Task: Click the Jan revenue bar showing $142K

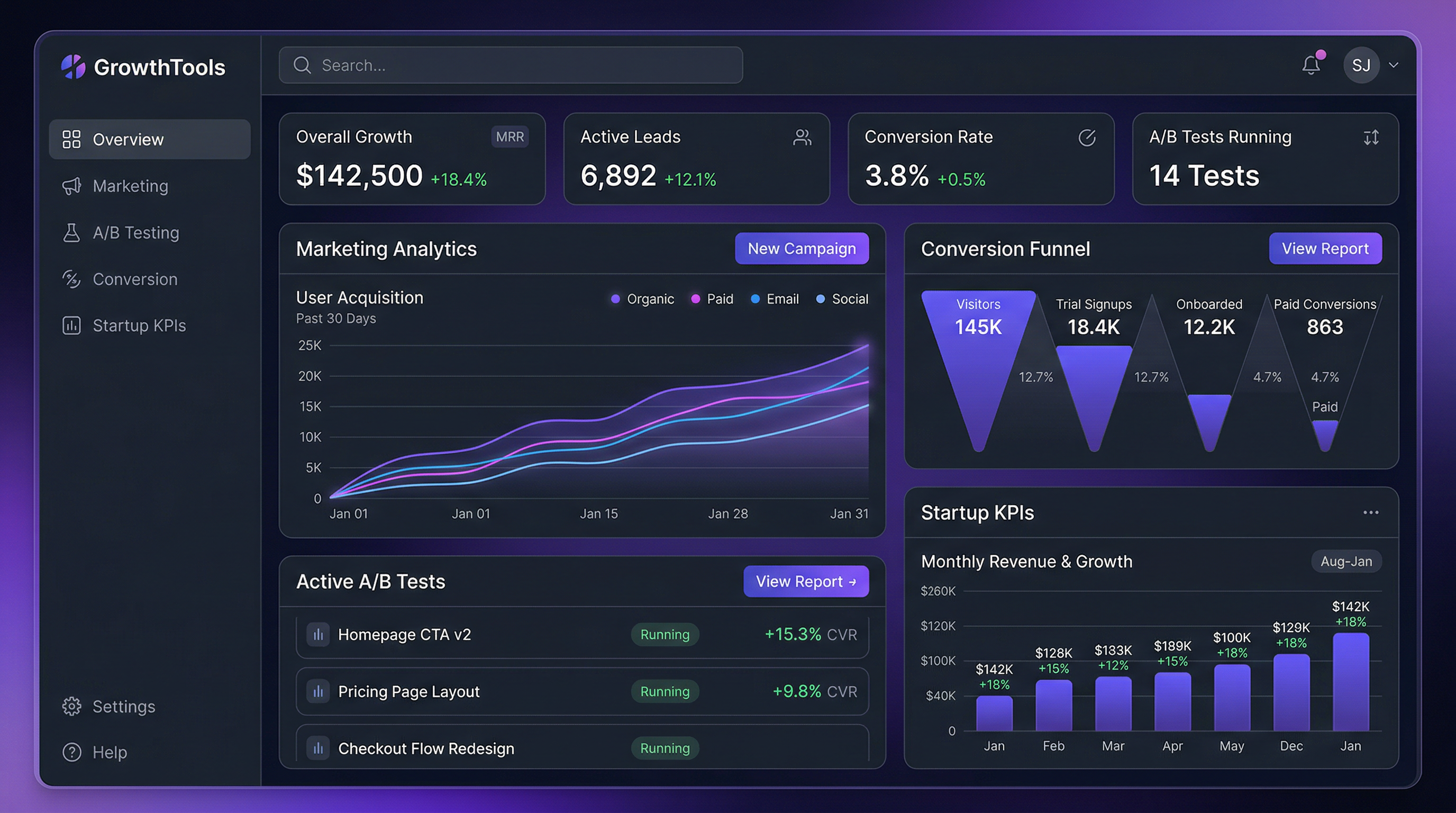Action: point(995,715)
